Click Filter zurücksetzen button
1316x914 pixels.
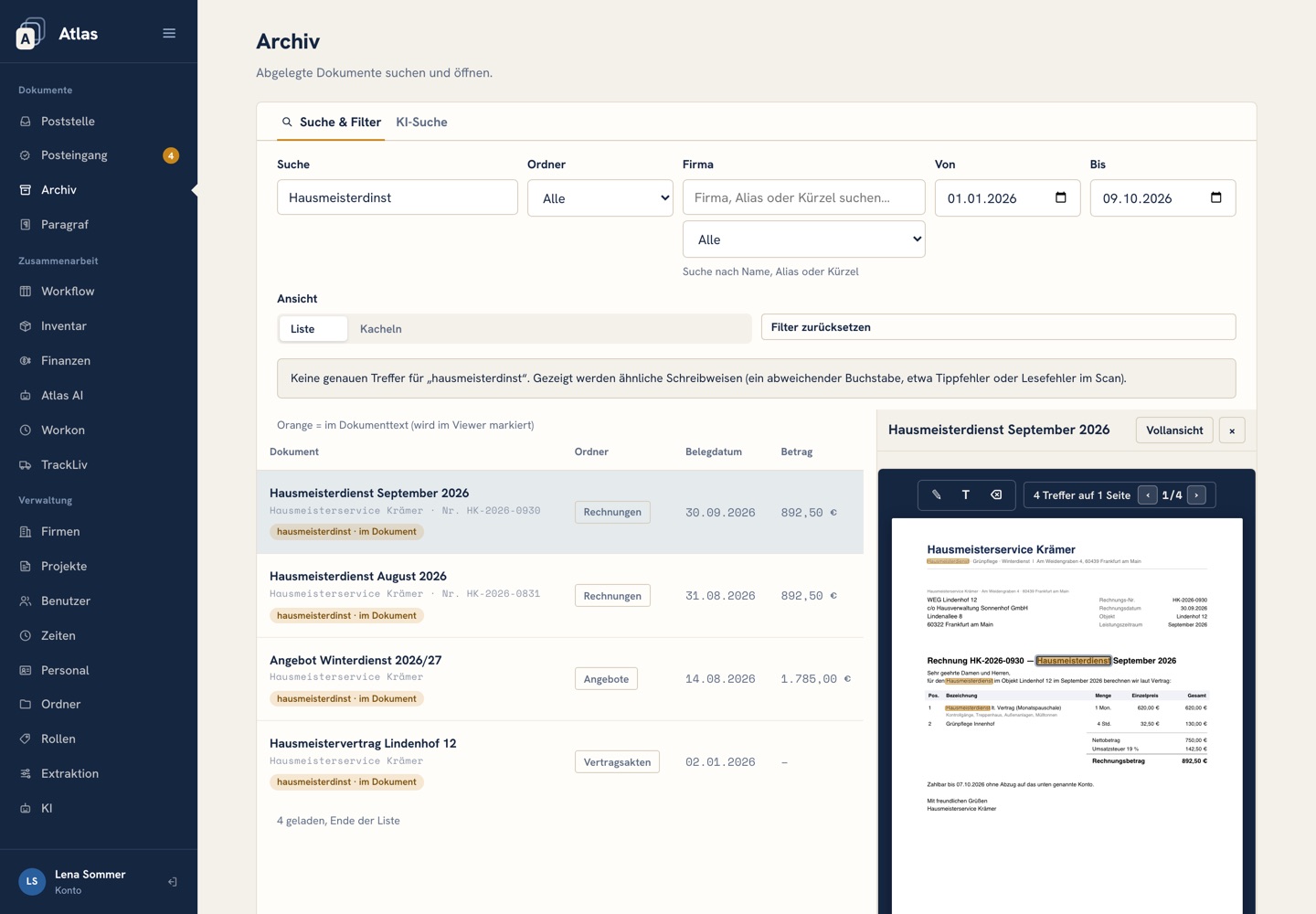(999, 327)
